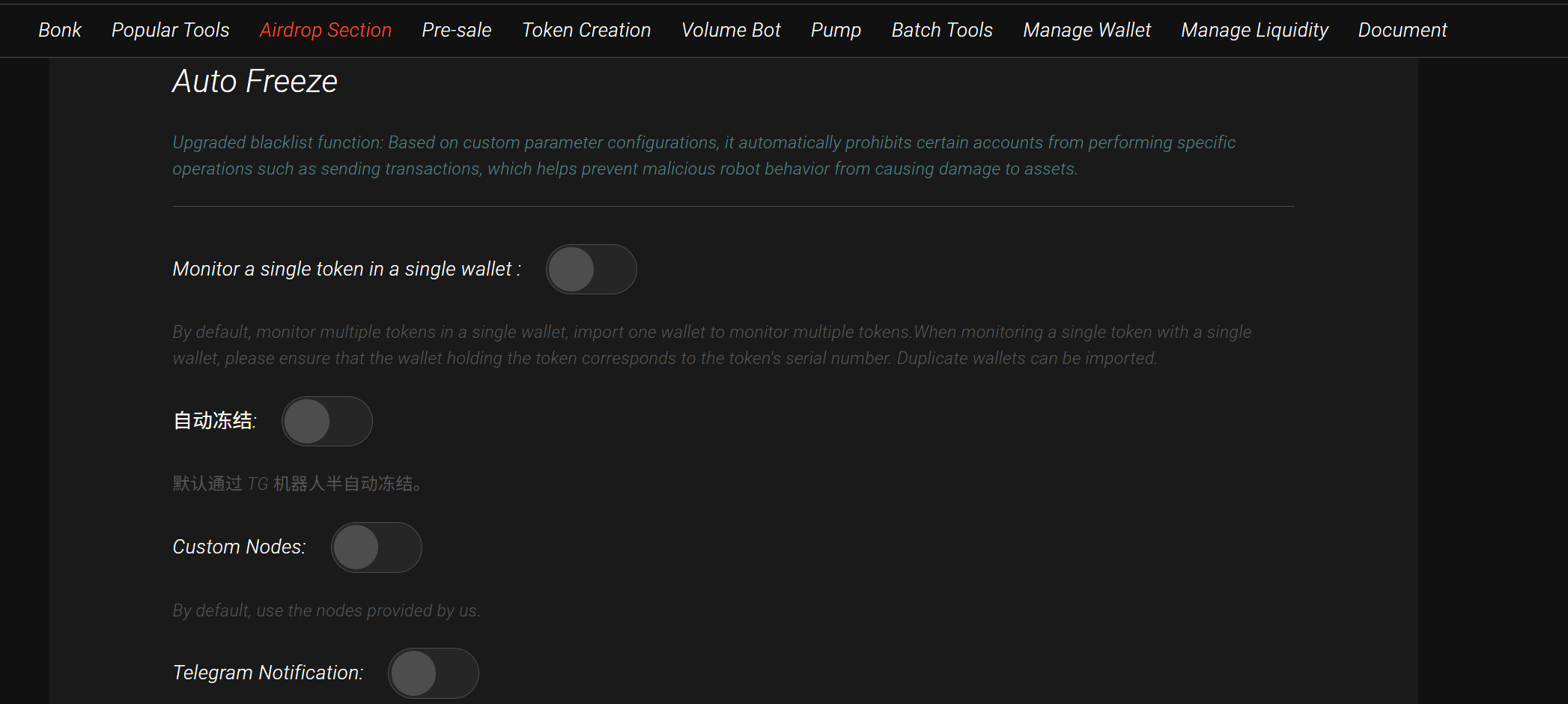Switch to the Airdrop Section tab

pyautogui.click(x=325, y=30)
